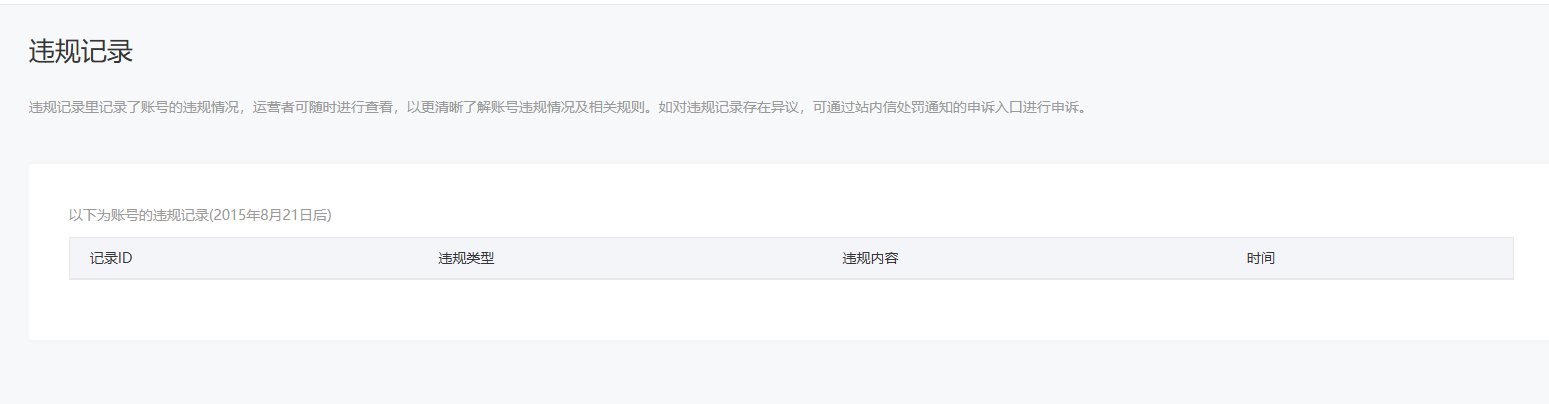
Task: Select the 时间 column header
Action: click(x=1260, y=258)
